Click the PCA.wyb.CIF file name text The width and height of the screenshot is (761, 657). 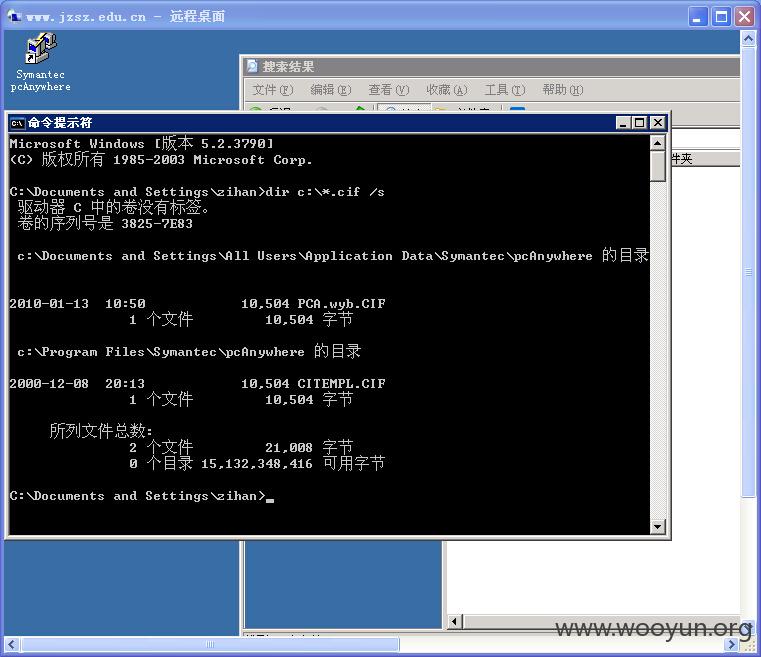pos(342,304)
